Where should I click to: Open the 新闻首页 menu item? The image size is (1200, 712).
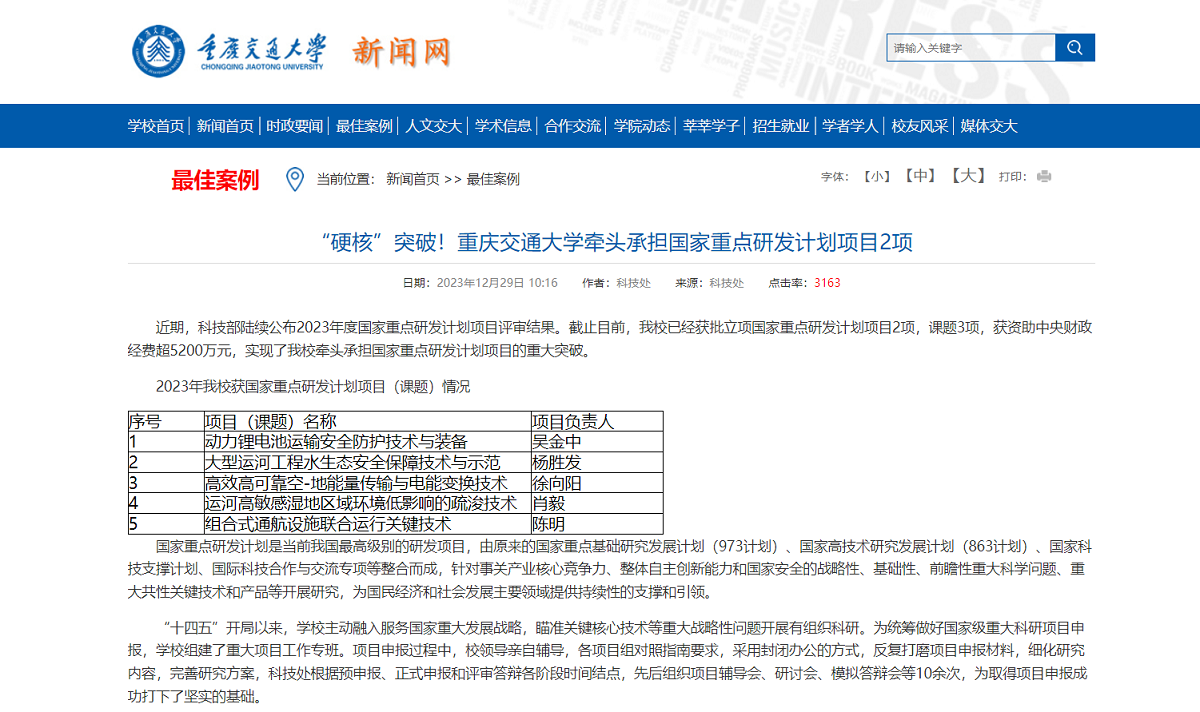(x=223, y=125)
